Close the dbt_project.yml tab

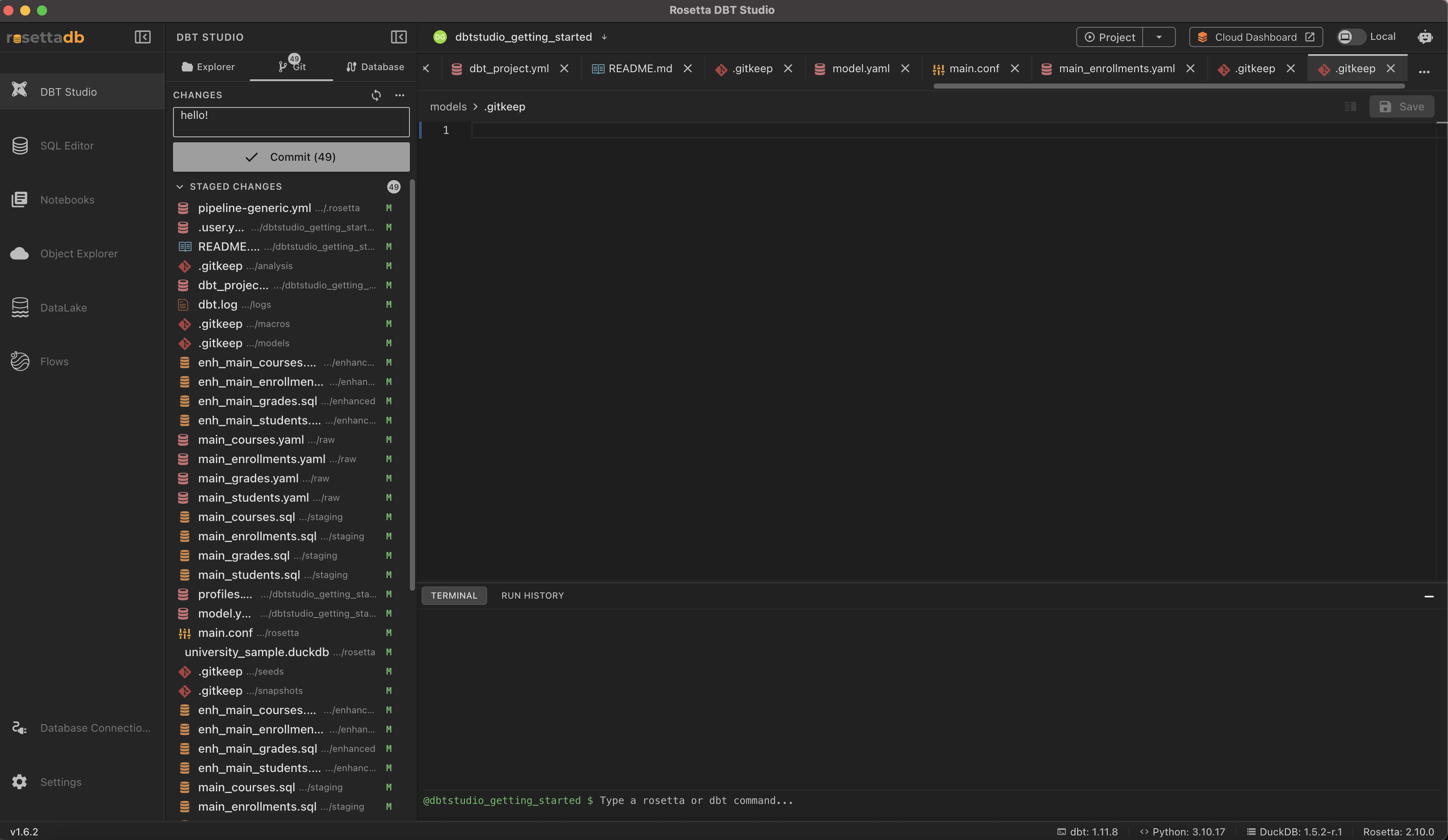pyautogui.click(x=564, y=68)
